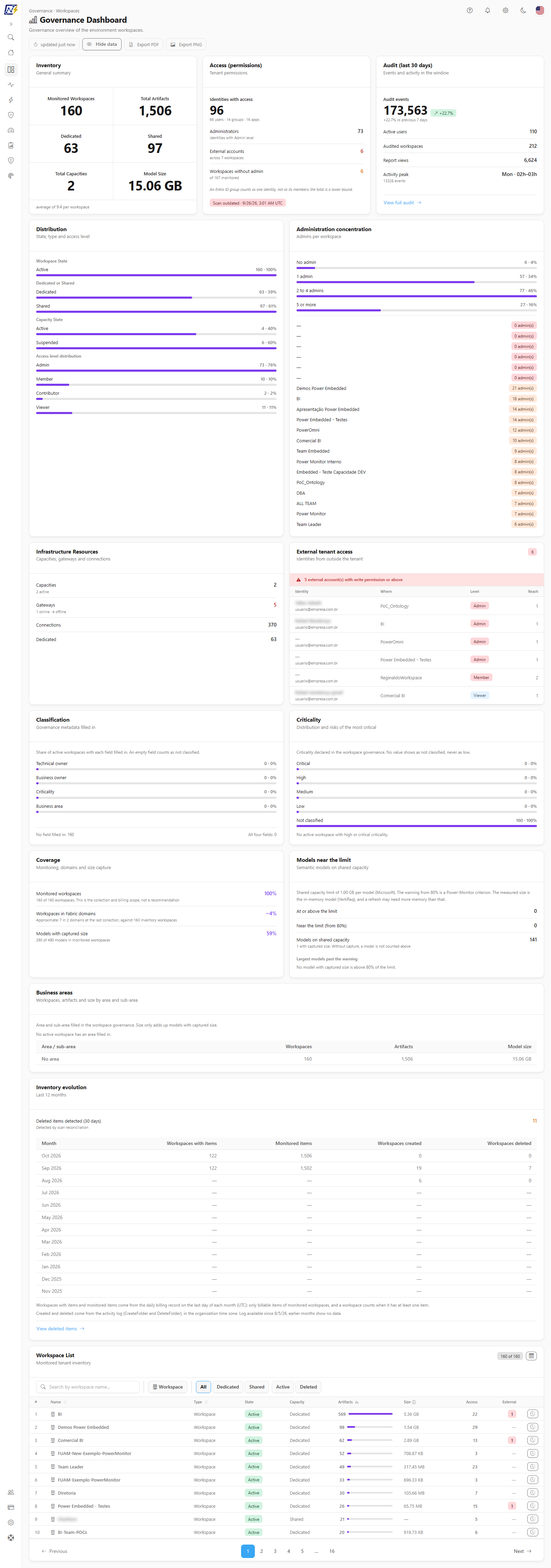Open View deleted items link
This screenshot has height=1568, width=551.
click(60, 1328)
